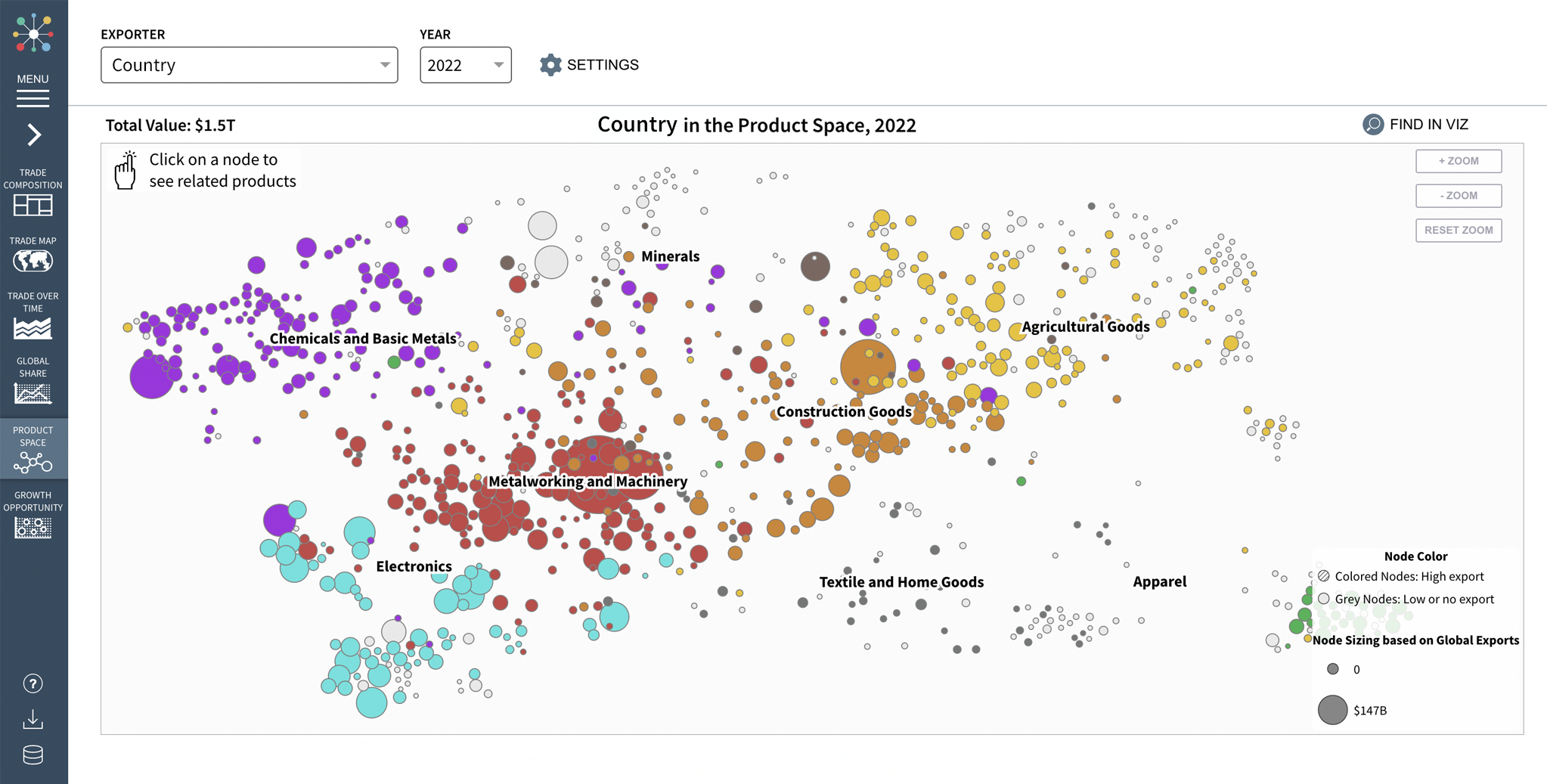
Task: Open the database icon at sidebar bottom
Action: [x=33, y=755]
